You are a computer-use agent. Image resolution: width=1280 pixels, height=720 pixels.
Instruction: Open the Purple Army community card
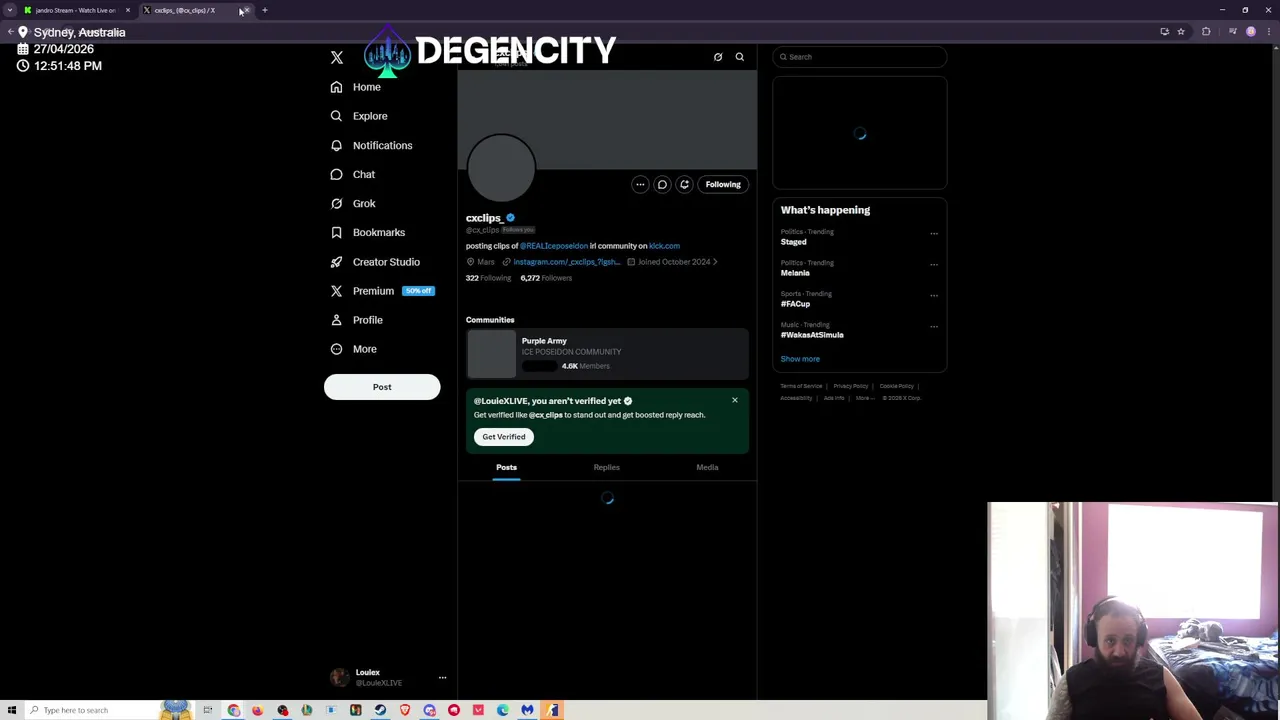[607, 354]
